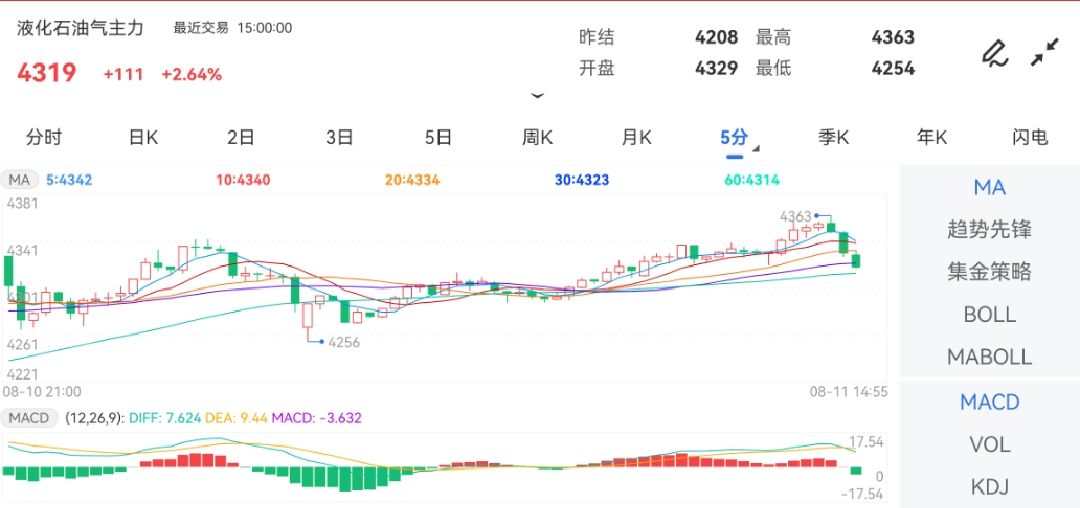
Task: Click the collapse fullscreen arrows icon
Action: click(x=1045, y=52)
